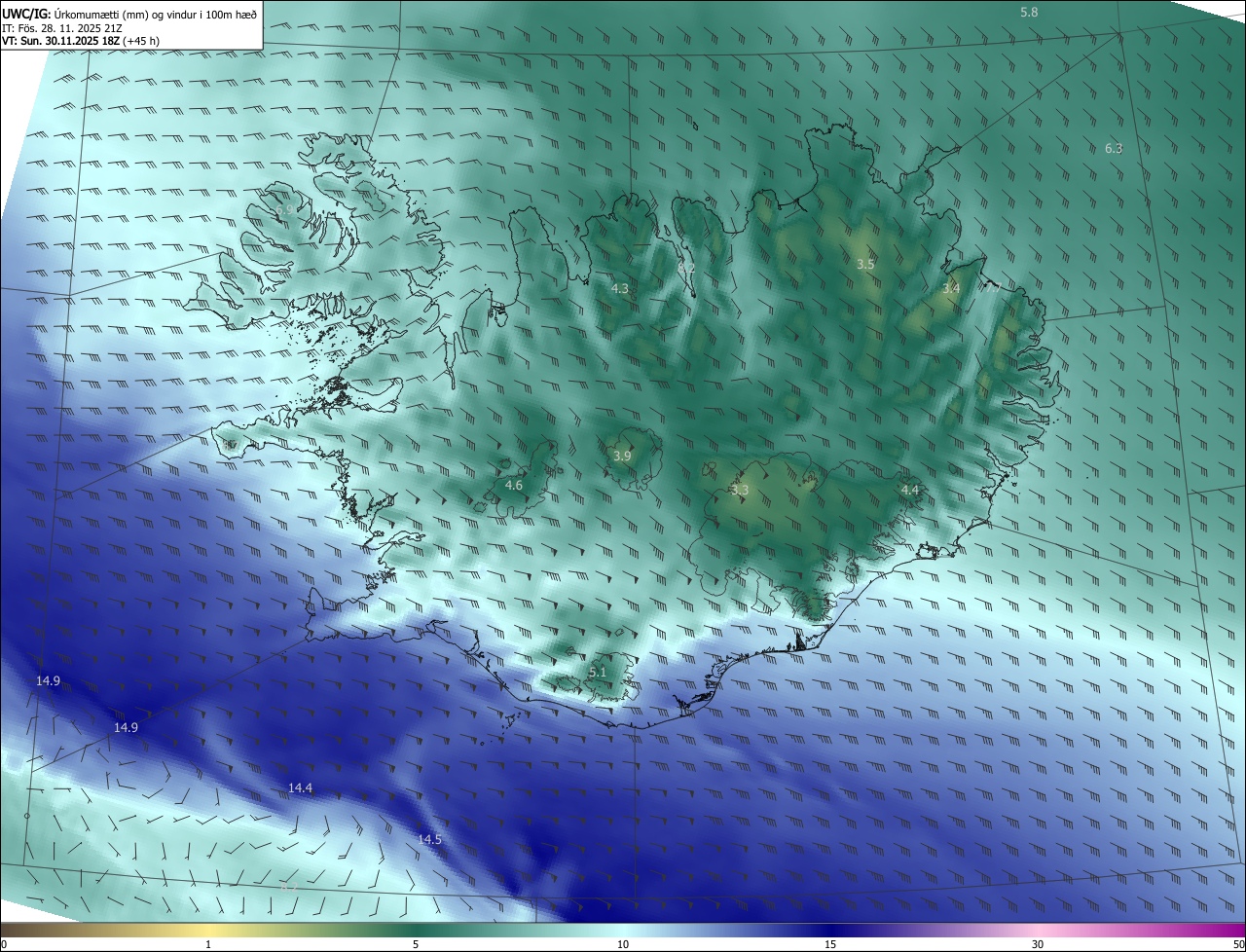Image resolution: width=1246 pixels, height=952 pixels.
Task: Click the 50 tick on the color scale
Action: (x=1238, y=944)
